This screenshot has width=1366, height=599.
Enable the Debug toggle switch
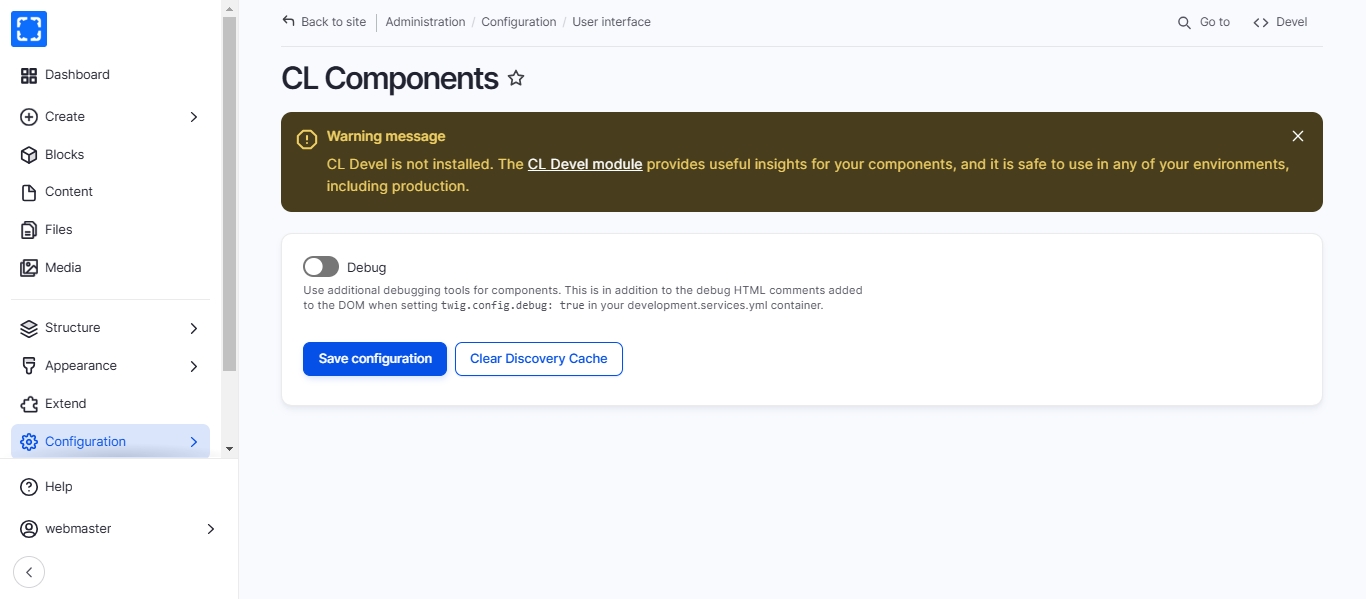click(x=321, y=267)
